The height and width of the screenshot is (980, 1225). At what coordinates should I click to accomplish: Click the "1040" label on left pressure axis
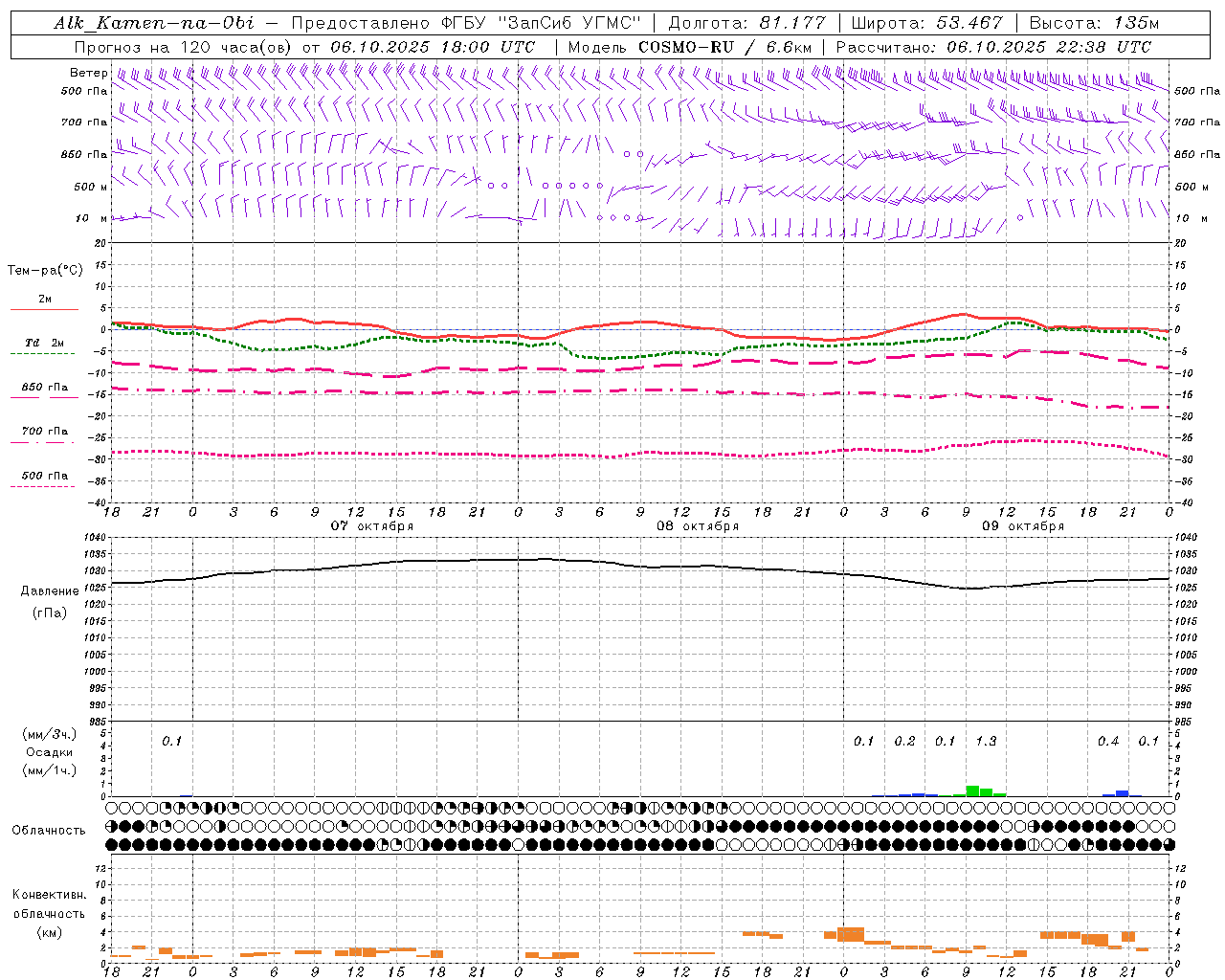[96, 538]
